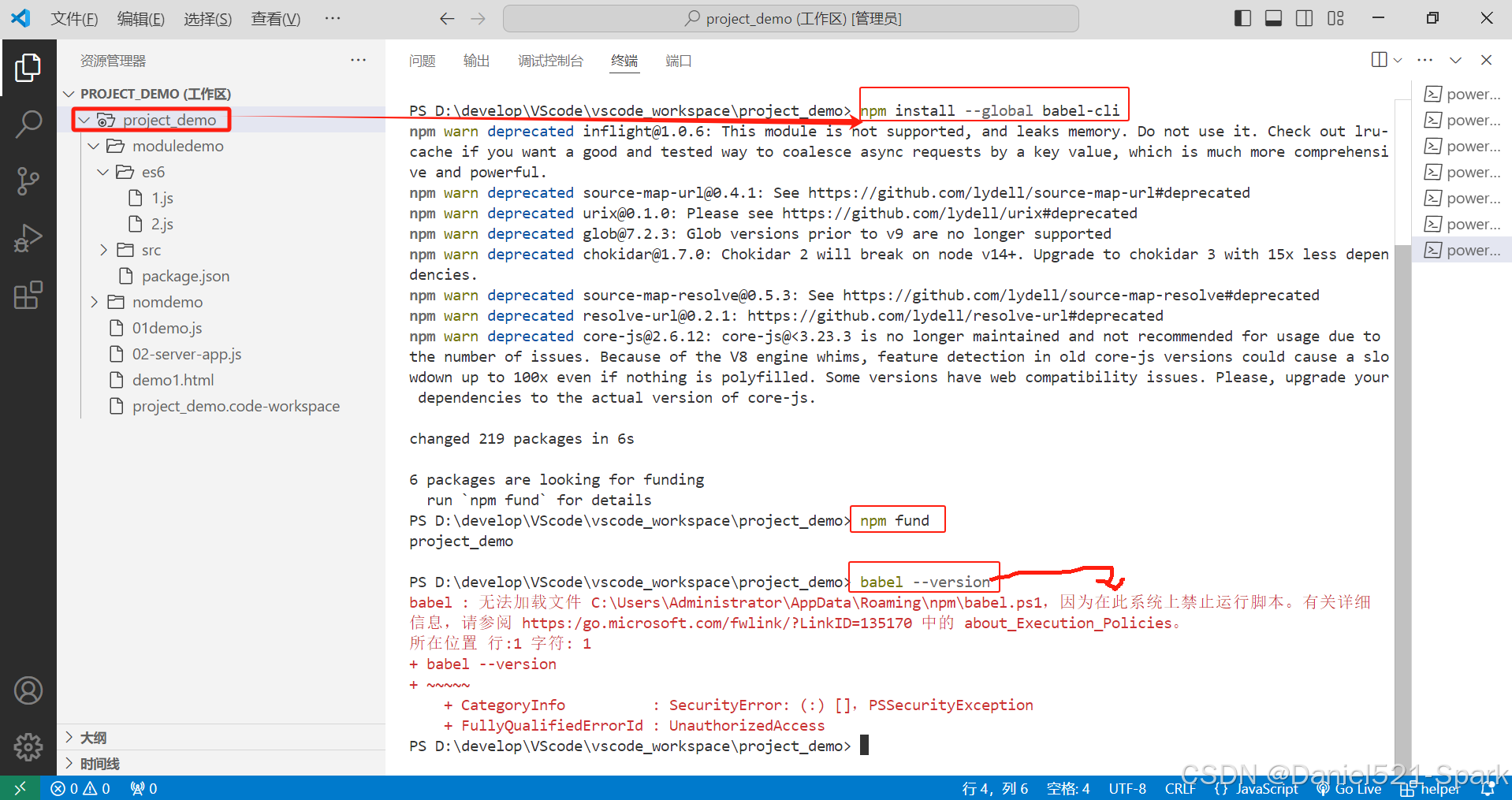Open the launch profile dropdown next to split
Viewport: 1512px width, 800px height.
(1398, 60)
